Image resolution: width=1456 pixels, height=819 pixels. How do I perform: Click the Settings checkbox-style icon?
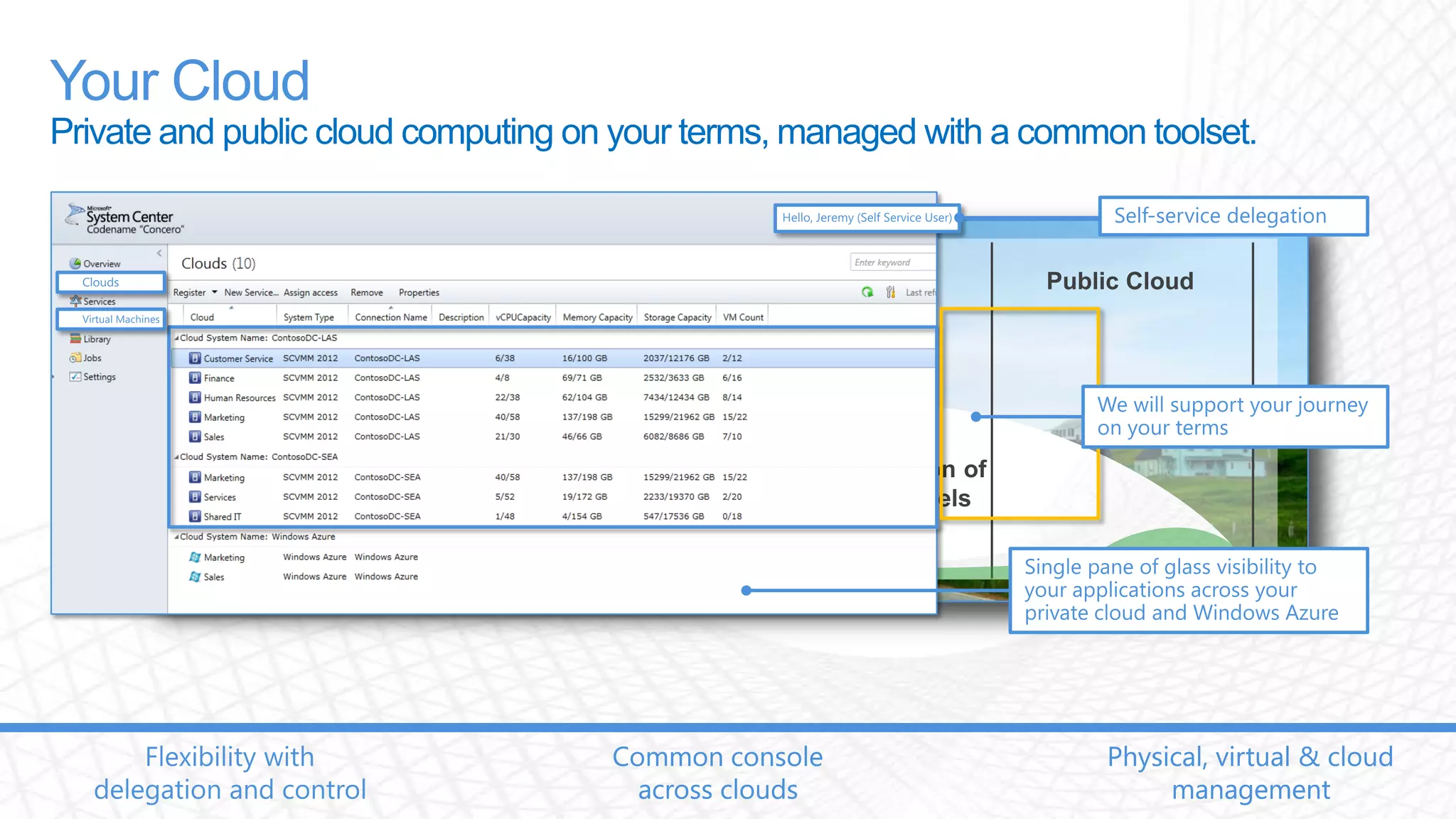tap(75, 377)
